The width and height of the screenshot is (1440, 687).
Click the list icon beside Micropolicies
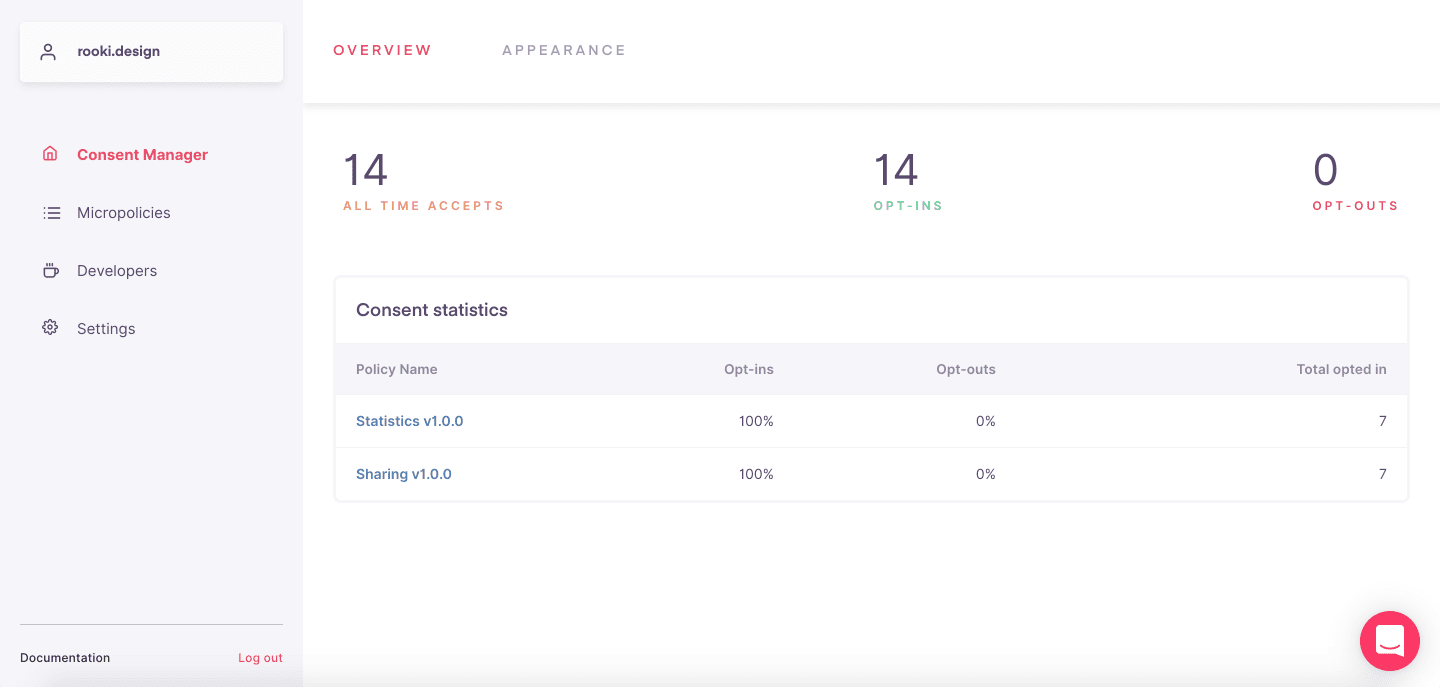pos(51,213)
